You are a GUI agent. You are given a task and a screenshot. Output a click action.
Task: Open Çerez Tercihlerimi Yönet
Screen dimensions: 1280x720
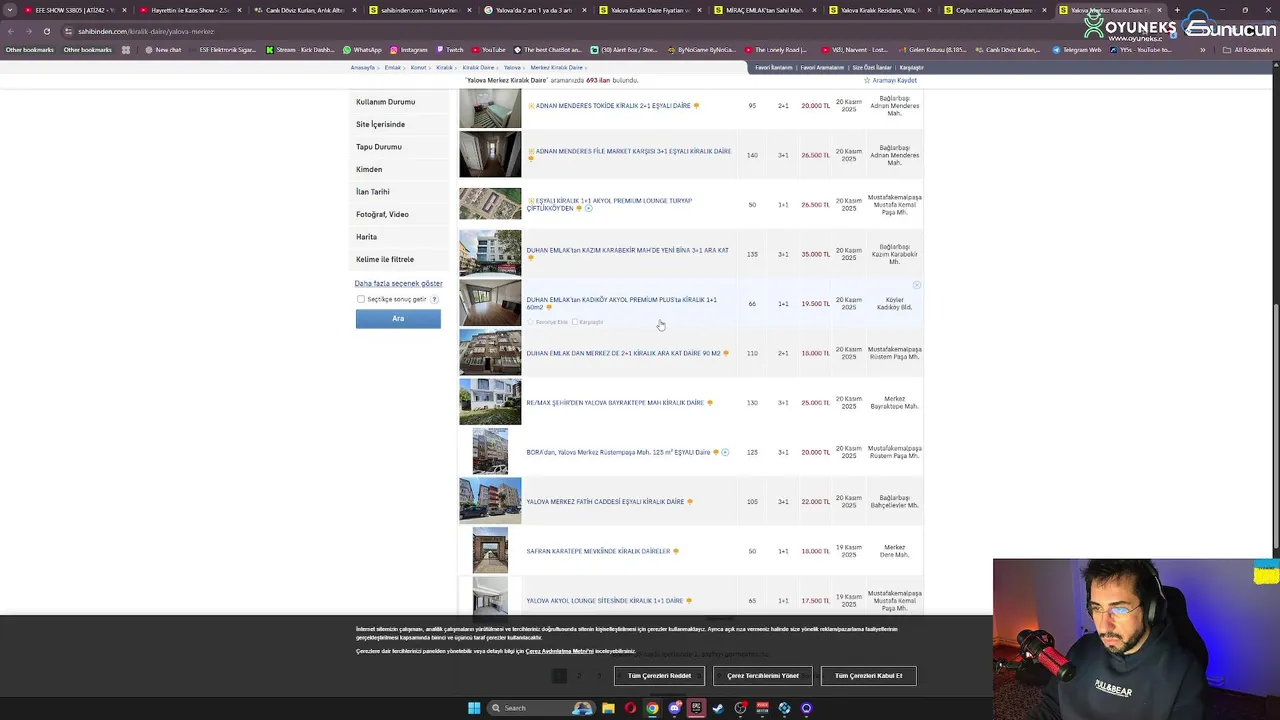[763, 676]
